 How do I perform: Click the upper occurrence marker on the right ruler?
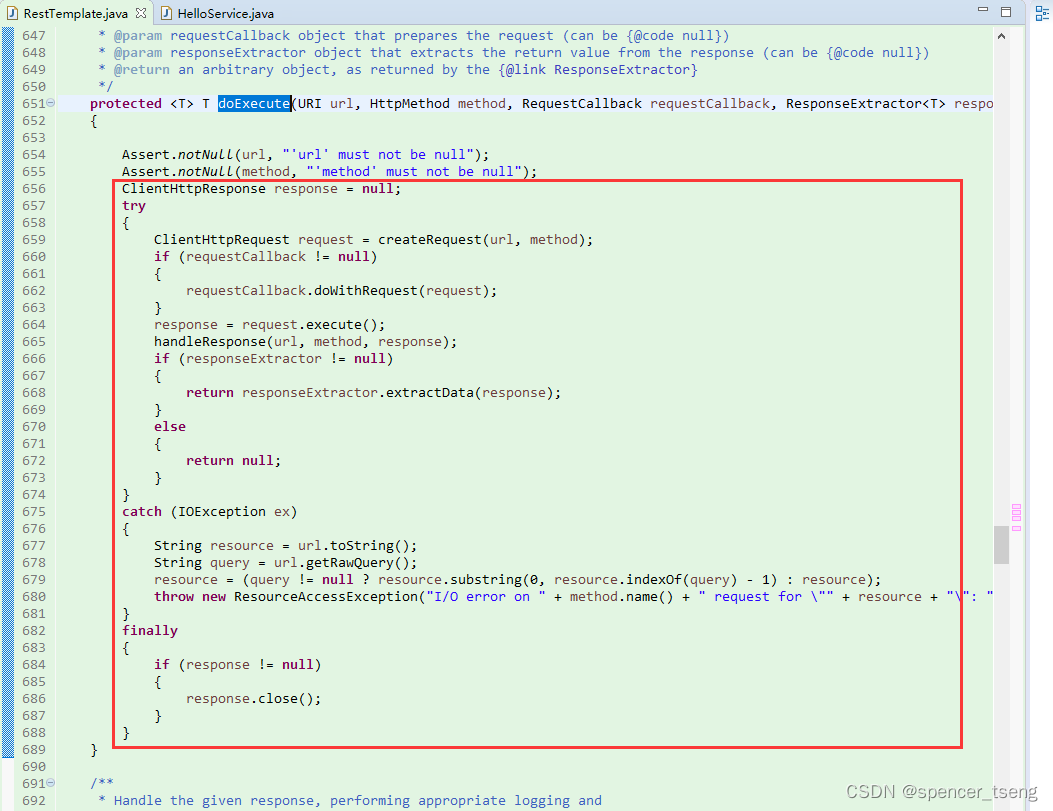point(1017,507)
